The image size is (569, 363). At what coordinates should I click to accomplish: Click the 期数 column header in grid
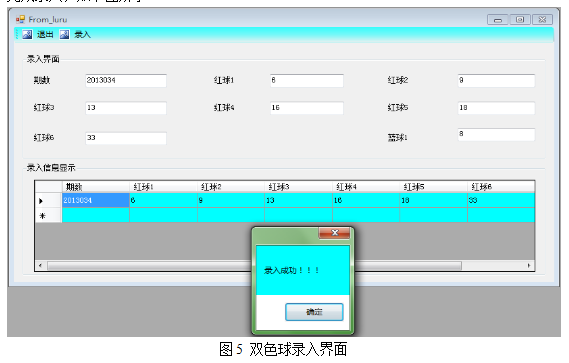[x=96, y=187]
